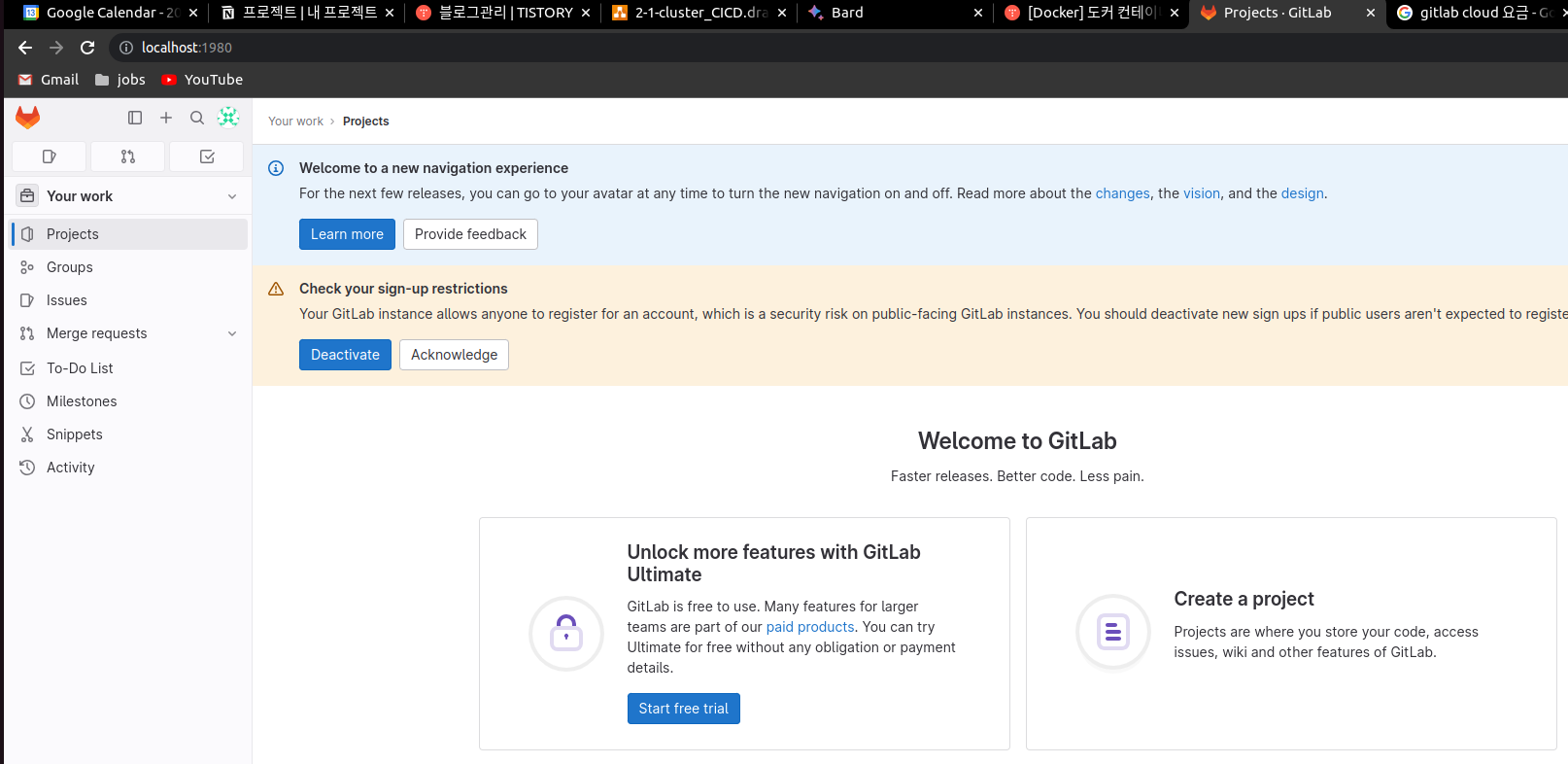Viewport: 1568px width, 764px height.
Task: Open merge requests shortcut icon
Action: tap(128, 156)
